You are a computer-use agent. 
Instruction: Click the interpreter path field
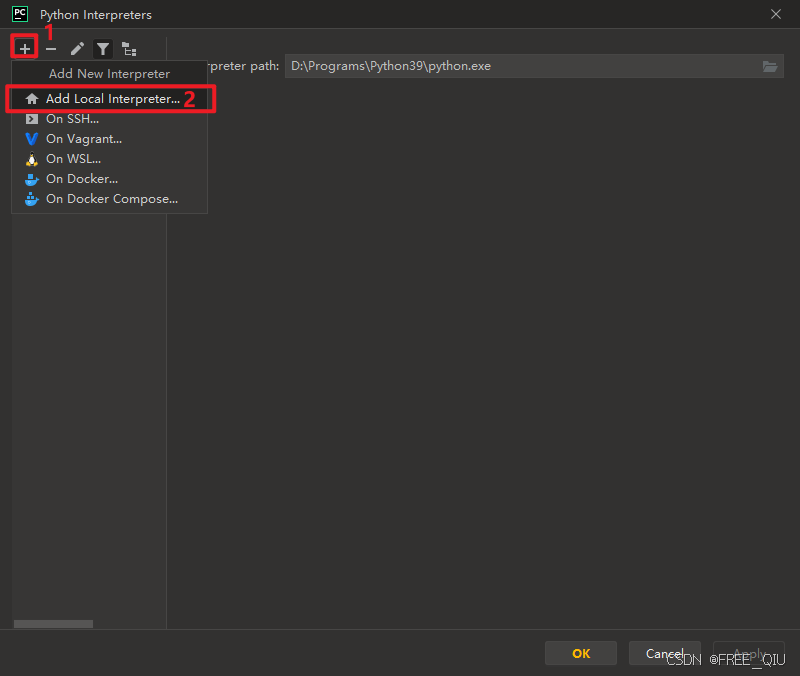534,66
